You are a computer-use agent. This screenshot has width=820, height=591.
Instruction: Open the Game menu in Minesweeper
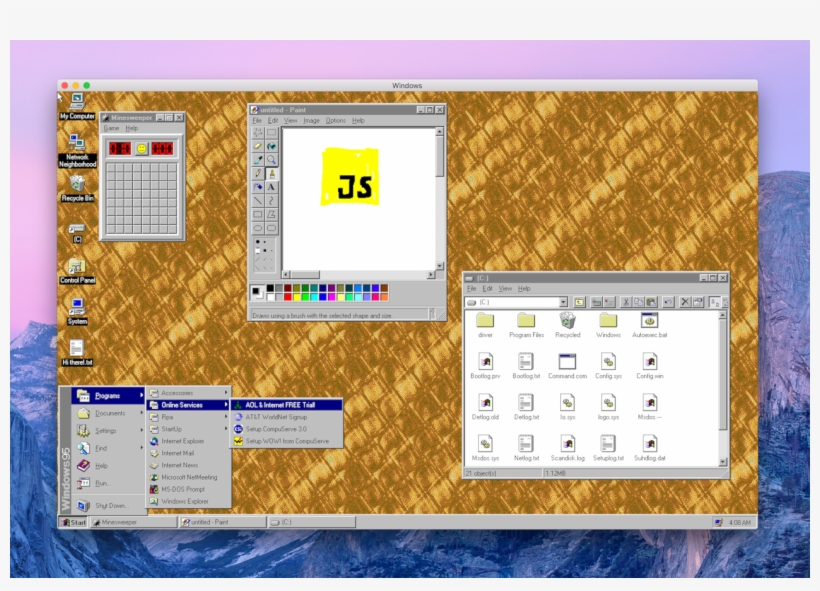point(111,128)
